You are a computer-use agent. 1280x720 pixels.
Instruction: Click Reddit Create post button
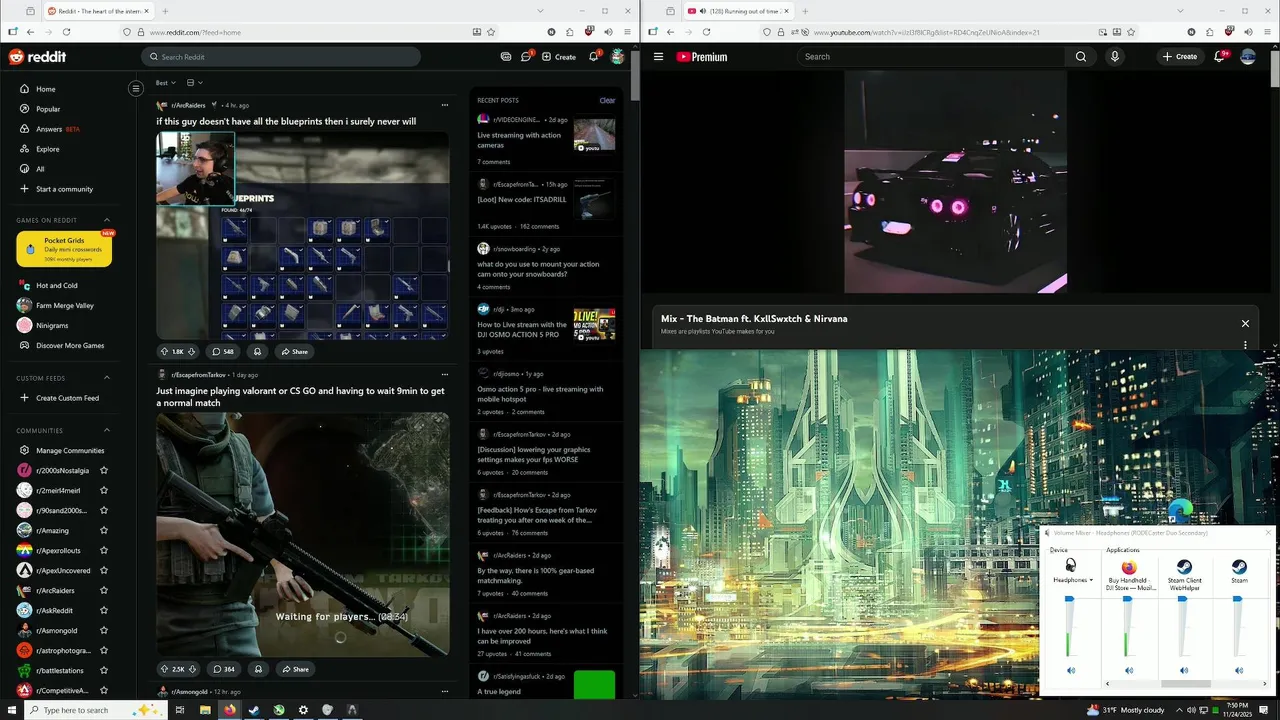[x=559, y=57]
